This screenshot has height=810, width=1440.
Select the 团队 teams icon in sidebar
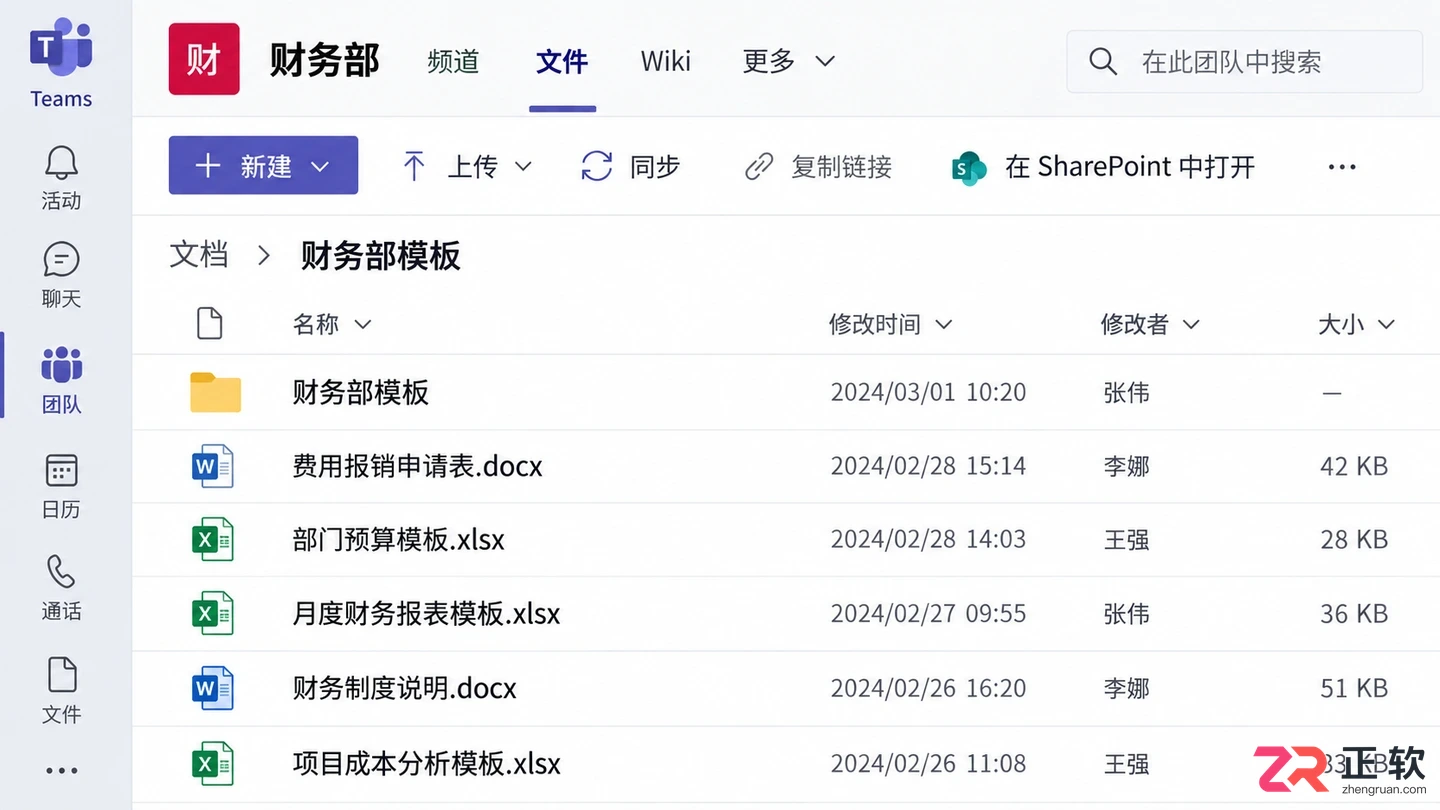coord(61,364)
